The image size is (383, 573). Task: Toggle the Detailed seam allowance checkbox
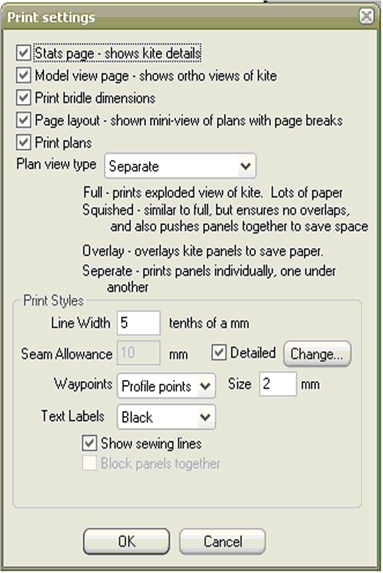point(219,353)
